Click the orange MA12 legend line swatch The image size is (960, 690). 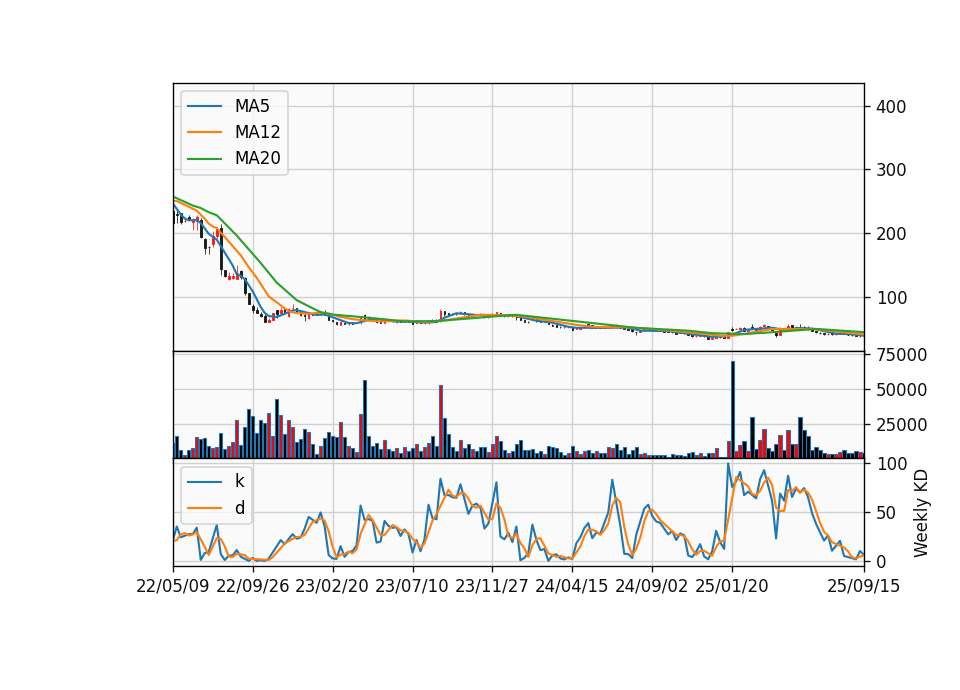[204, 132]
